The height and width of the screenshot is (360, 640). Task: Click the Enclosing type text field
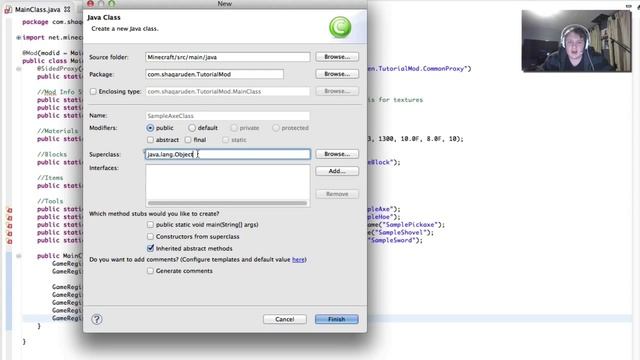tap(227, 91)
